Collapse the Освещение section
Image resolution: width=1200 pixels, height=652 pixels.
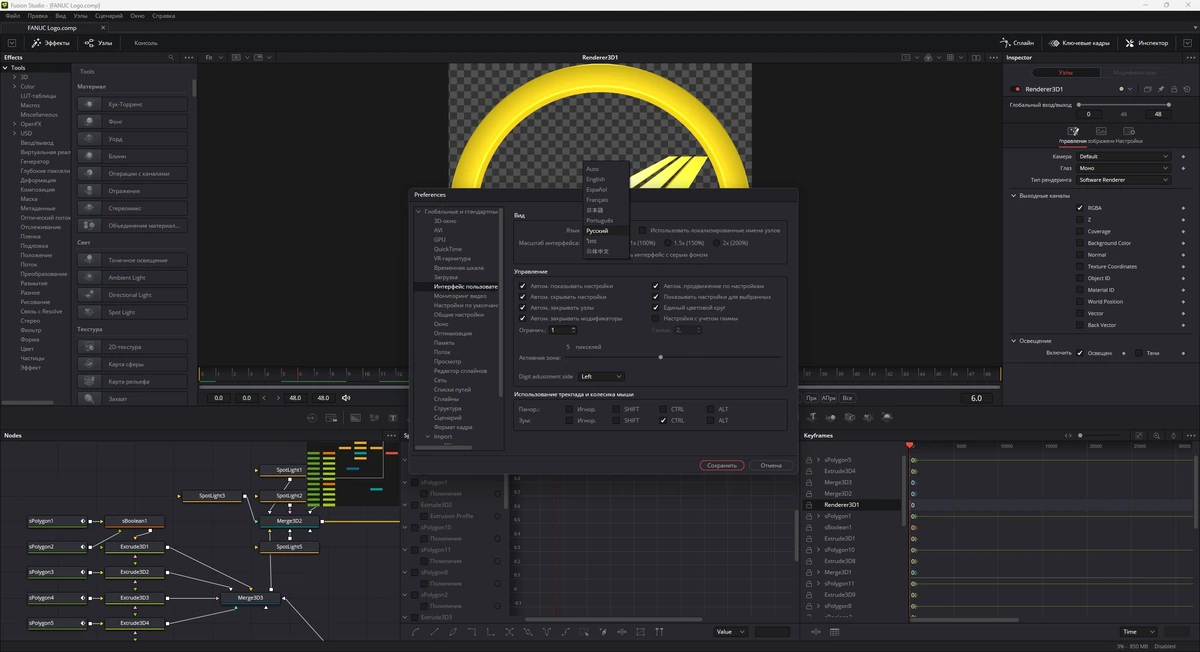click(x=1013, y=341)
